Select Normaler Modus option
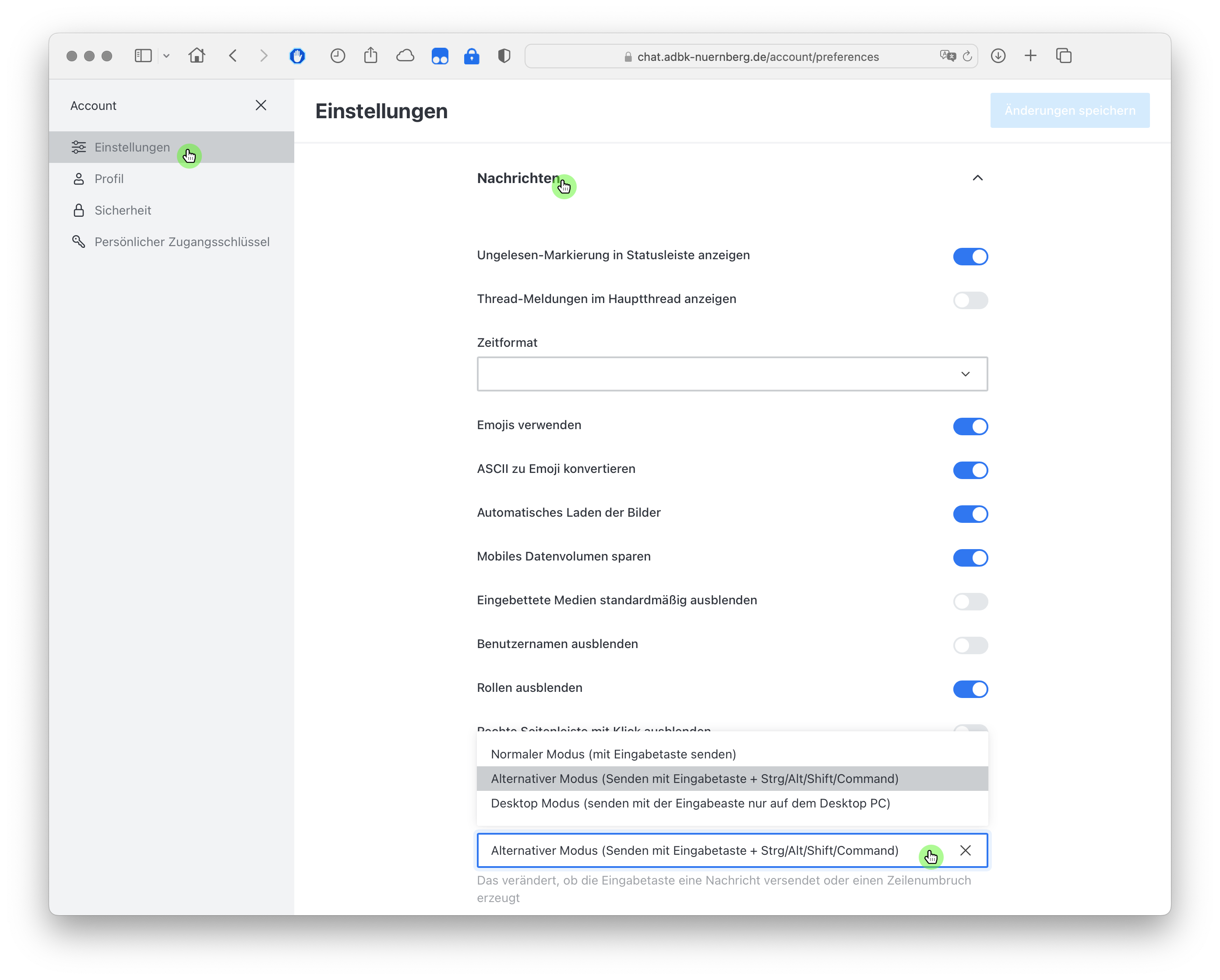Image resolution: width=1220 pixels, height=980 pixels. tap(732, 754)
